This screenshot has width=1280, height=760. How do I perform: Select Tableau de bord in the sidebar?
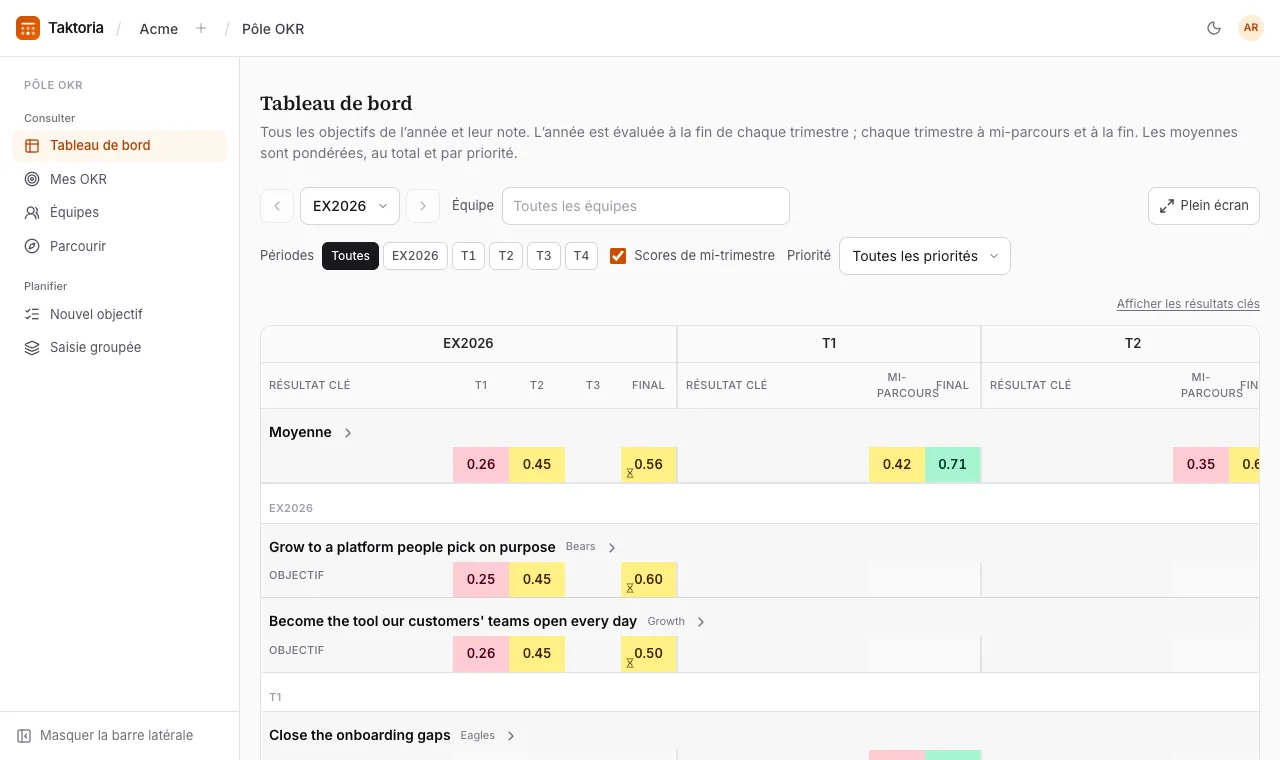coord(120,145)
